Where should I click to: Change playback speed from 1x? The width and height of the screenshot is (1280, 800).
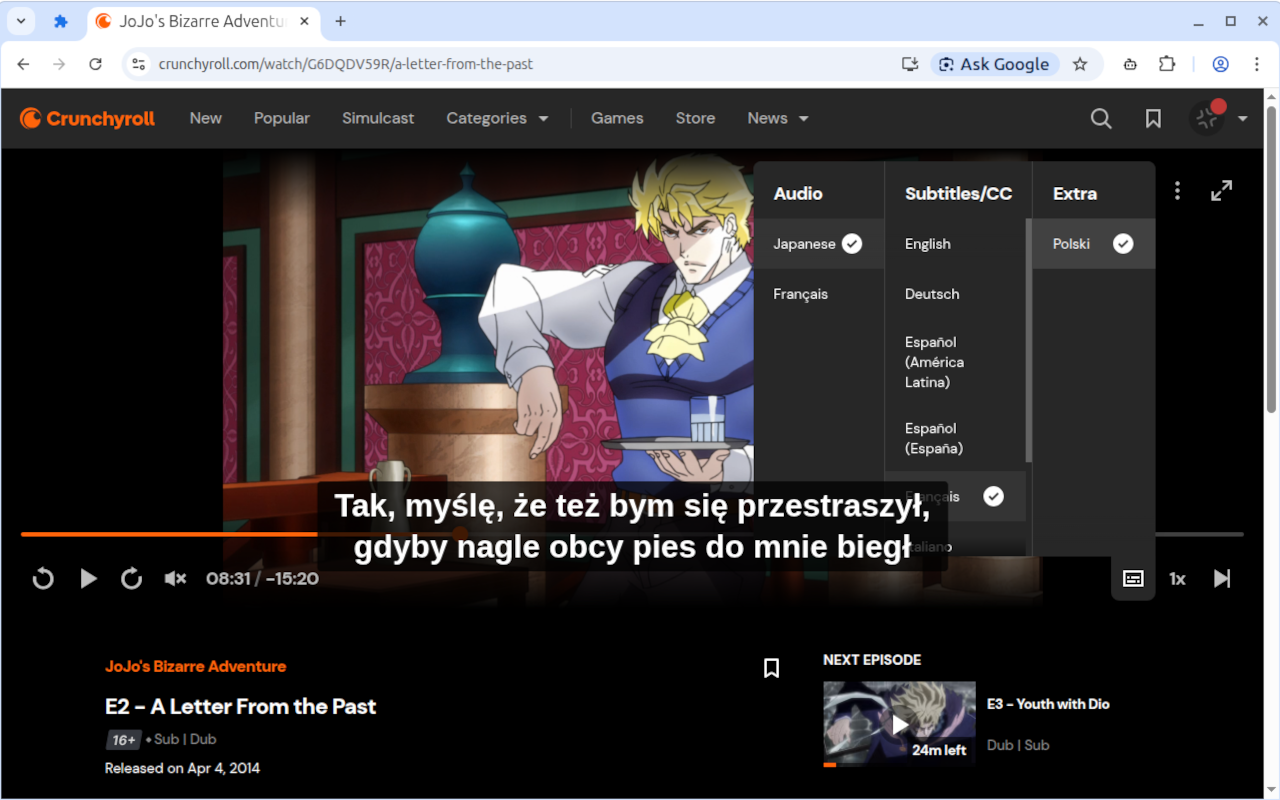click(1177, 578)
